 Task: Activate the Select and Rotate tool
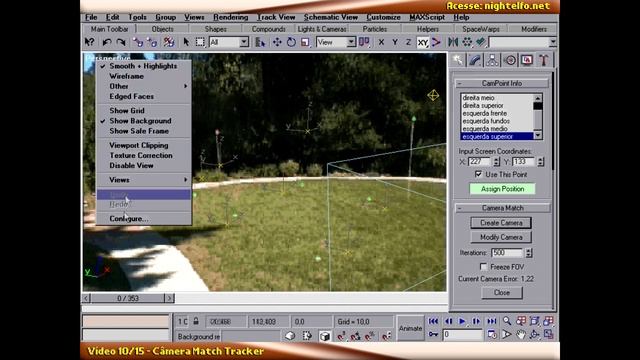coord(291,42)
